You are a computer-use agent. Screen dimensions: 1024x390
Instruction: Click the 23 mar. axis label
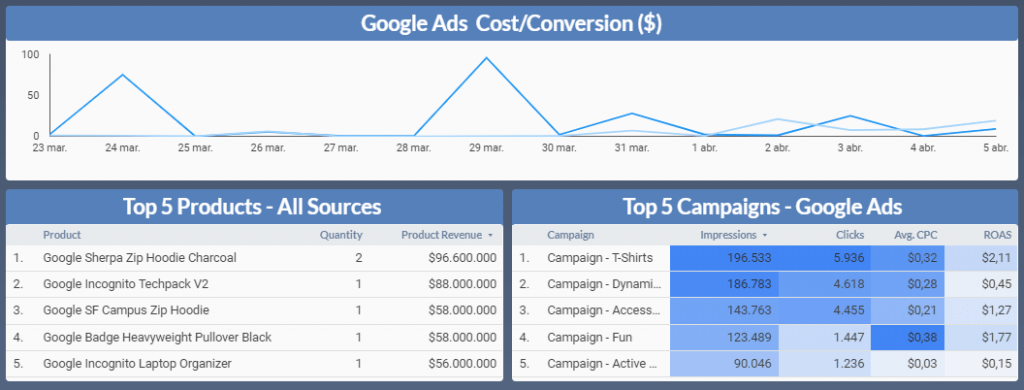pos(50,148)
